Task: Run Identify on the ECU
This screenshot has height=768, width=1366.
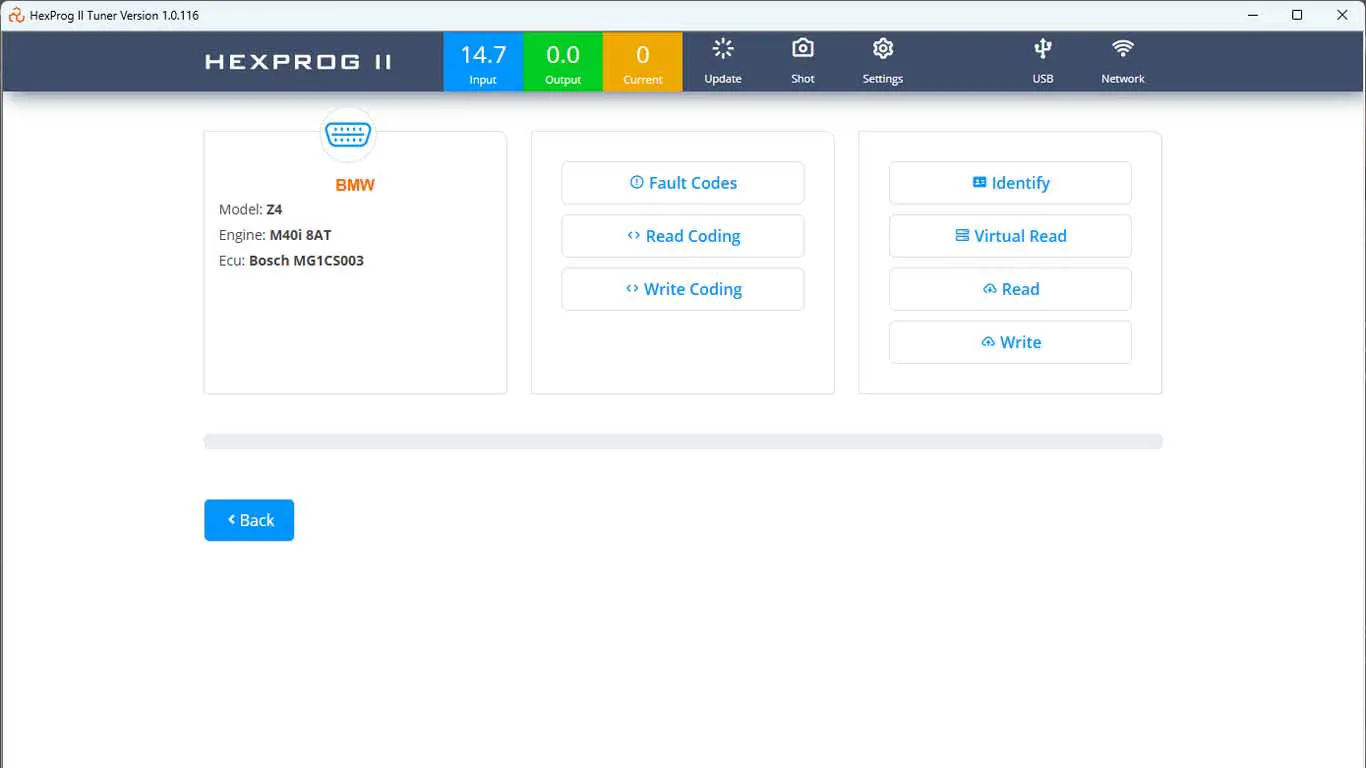Action: click(x=1010, y=183)
